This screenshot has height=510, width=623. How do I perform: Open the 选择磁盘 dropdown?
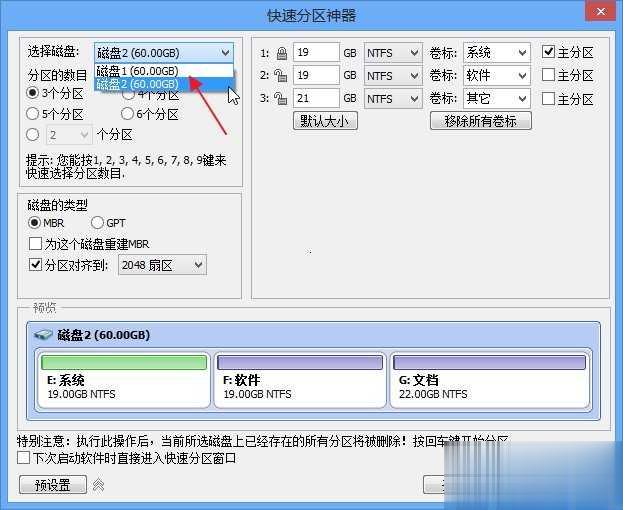pyautogui.click(x=164, y=53)
